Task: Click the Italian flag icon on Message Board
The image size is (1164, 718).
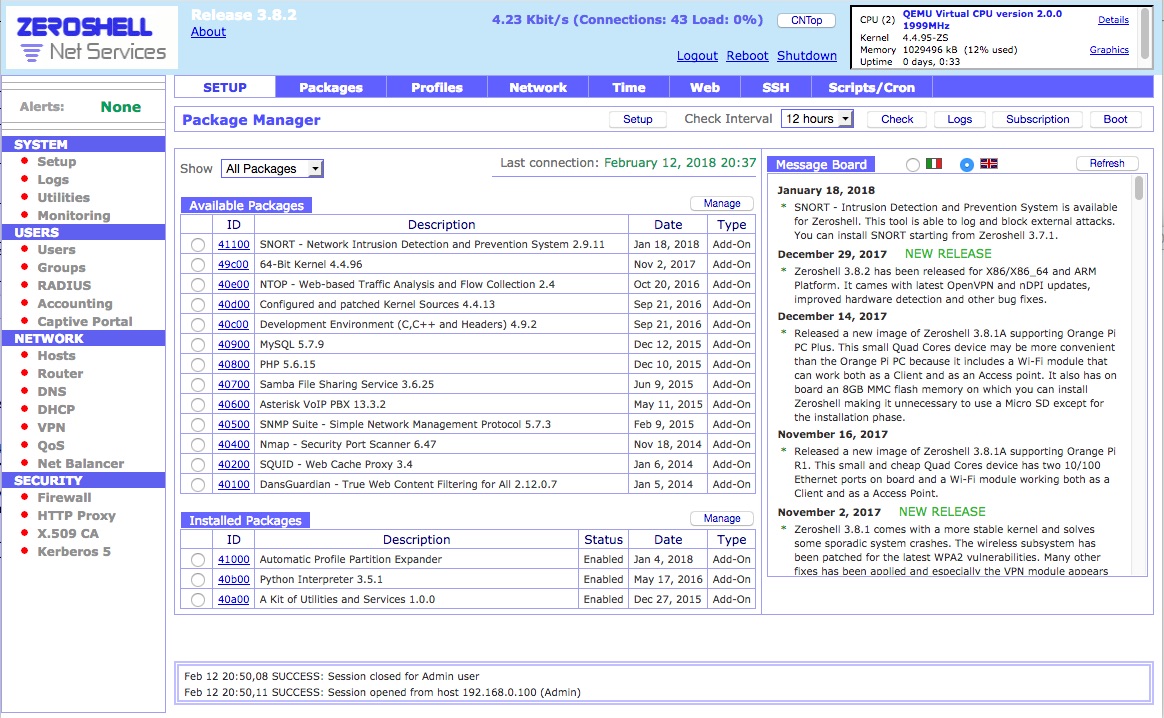Action: 933,164
